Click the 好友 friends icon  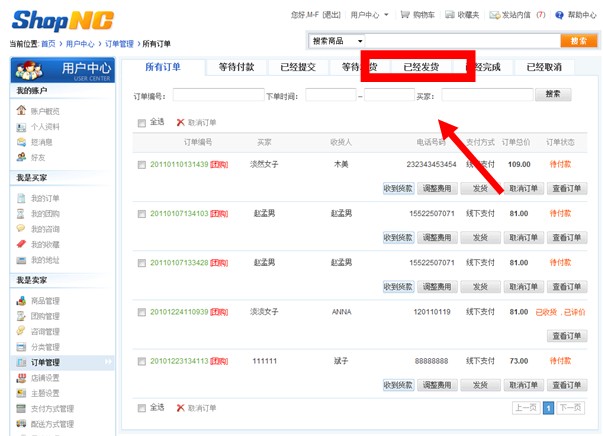[21, 157]
